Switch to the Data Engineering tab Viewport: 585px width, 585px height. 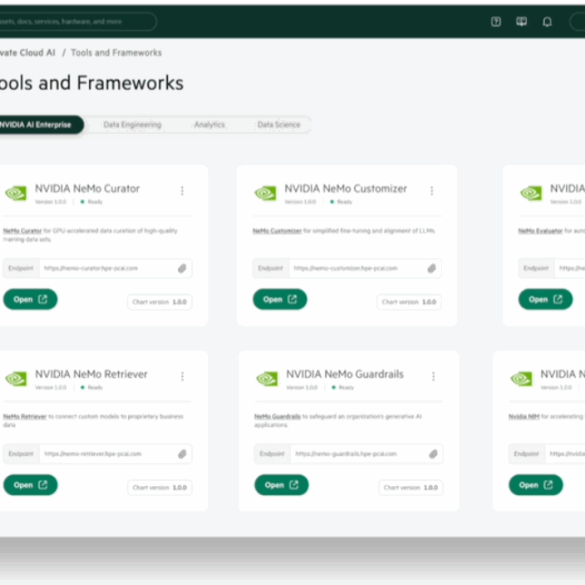click(132, 125)
